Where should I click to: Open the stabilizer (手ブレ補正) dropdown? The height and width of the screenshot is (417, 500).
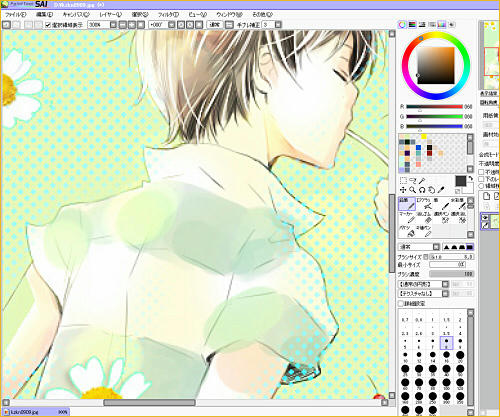click(278, 25)
